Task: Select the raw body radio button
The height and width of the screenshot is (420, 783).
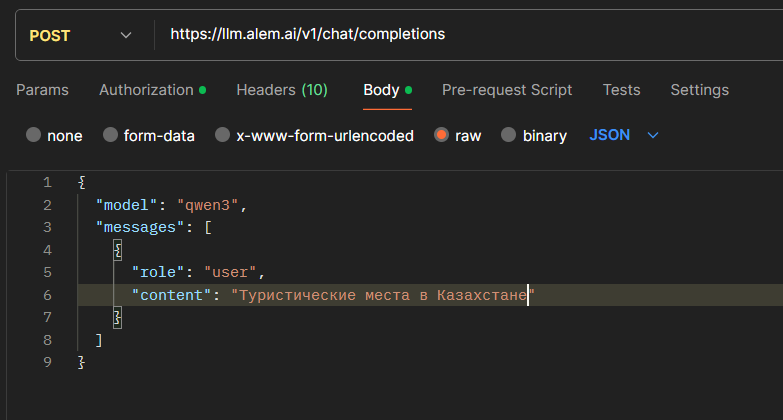Action: 441,135
